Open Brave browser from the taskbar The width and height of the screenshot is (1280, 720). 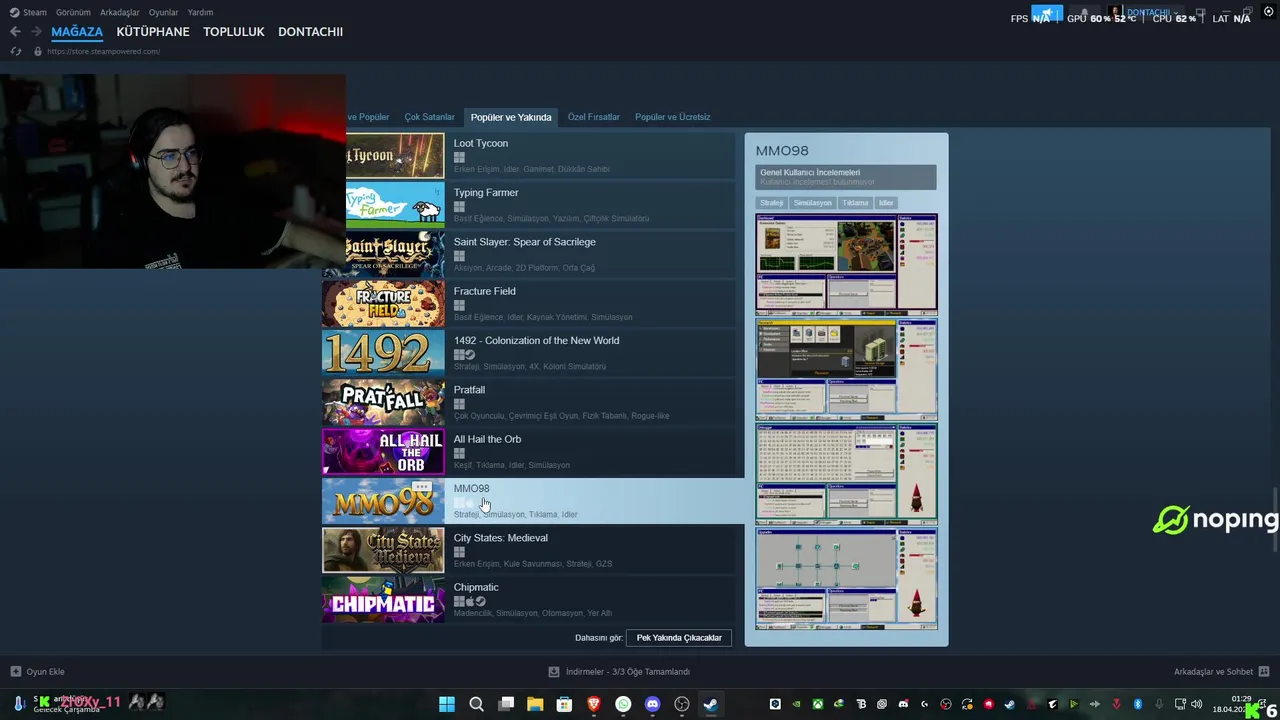tap(594, 704)
